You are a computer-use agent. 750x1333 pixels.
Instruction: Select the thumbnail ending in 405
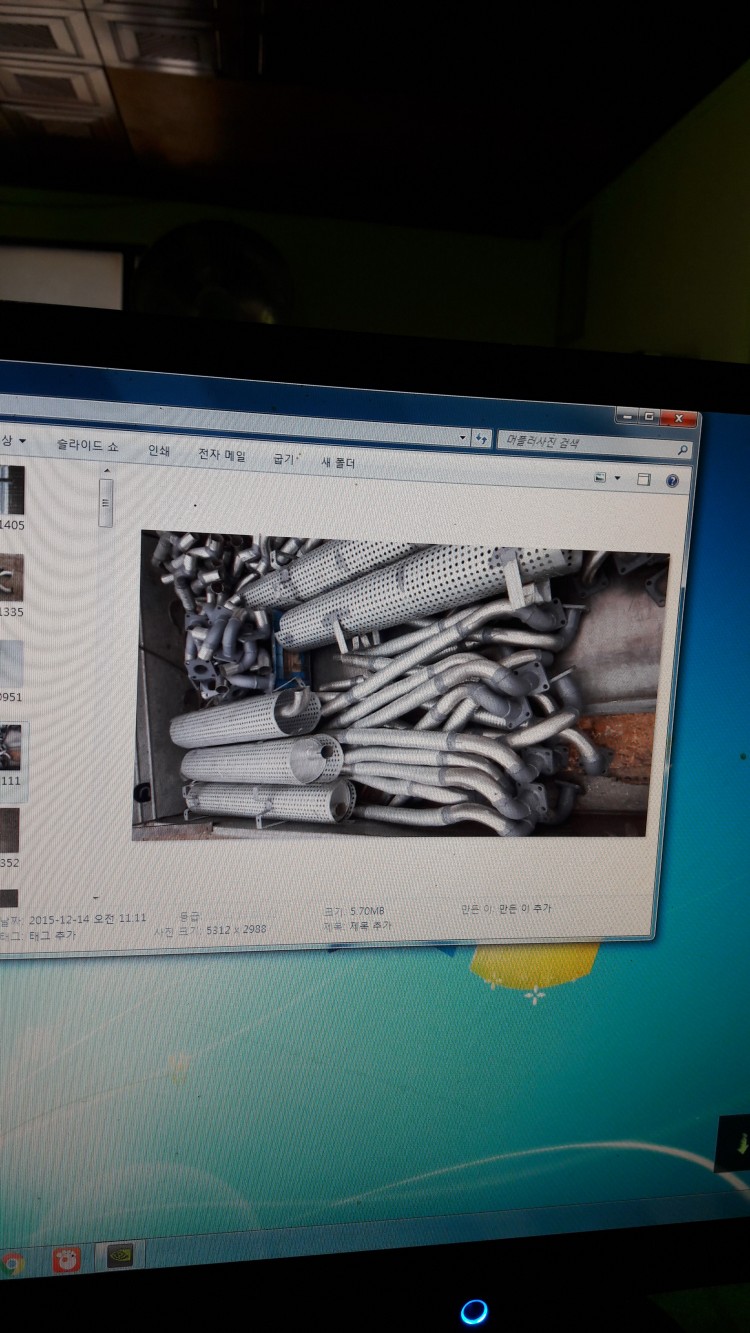[x=11, y=496]
